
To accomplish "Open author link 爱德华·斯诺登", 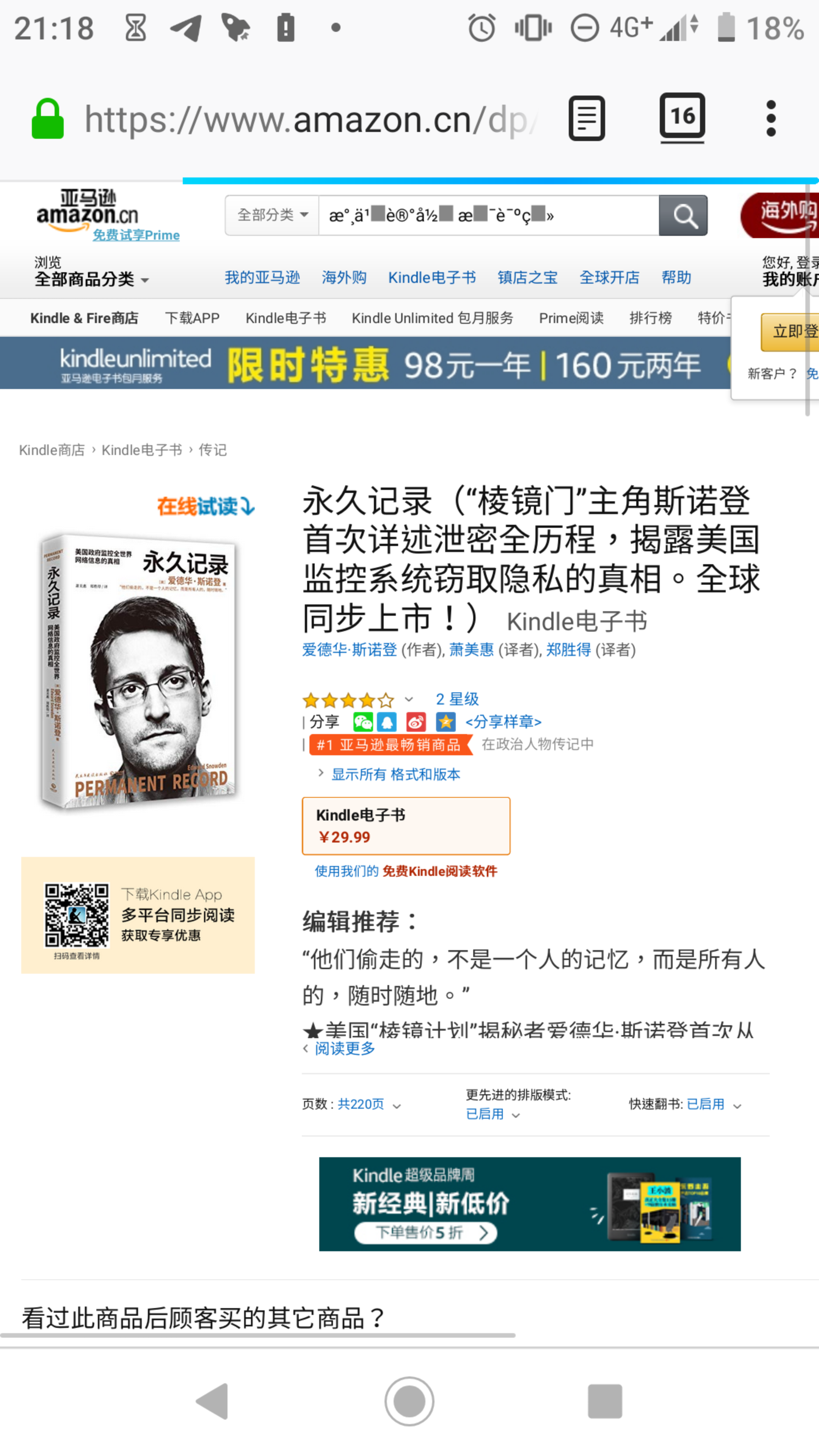I will (x=349, y=650).
